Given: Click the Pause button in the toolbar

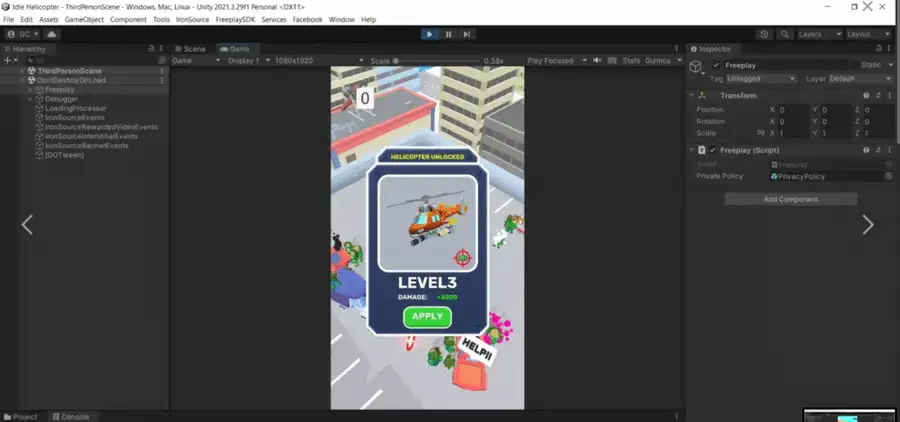Looking at the screenshot, I should pos(448,34).
